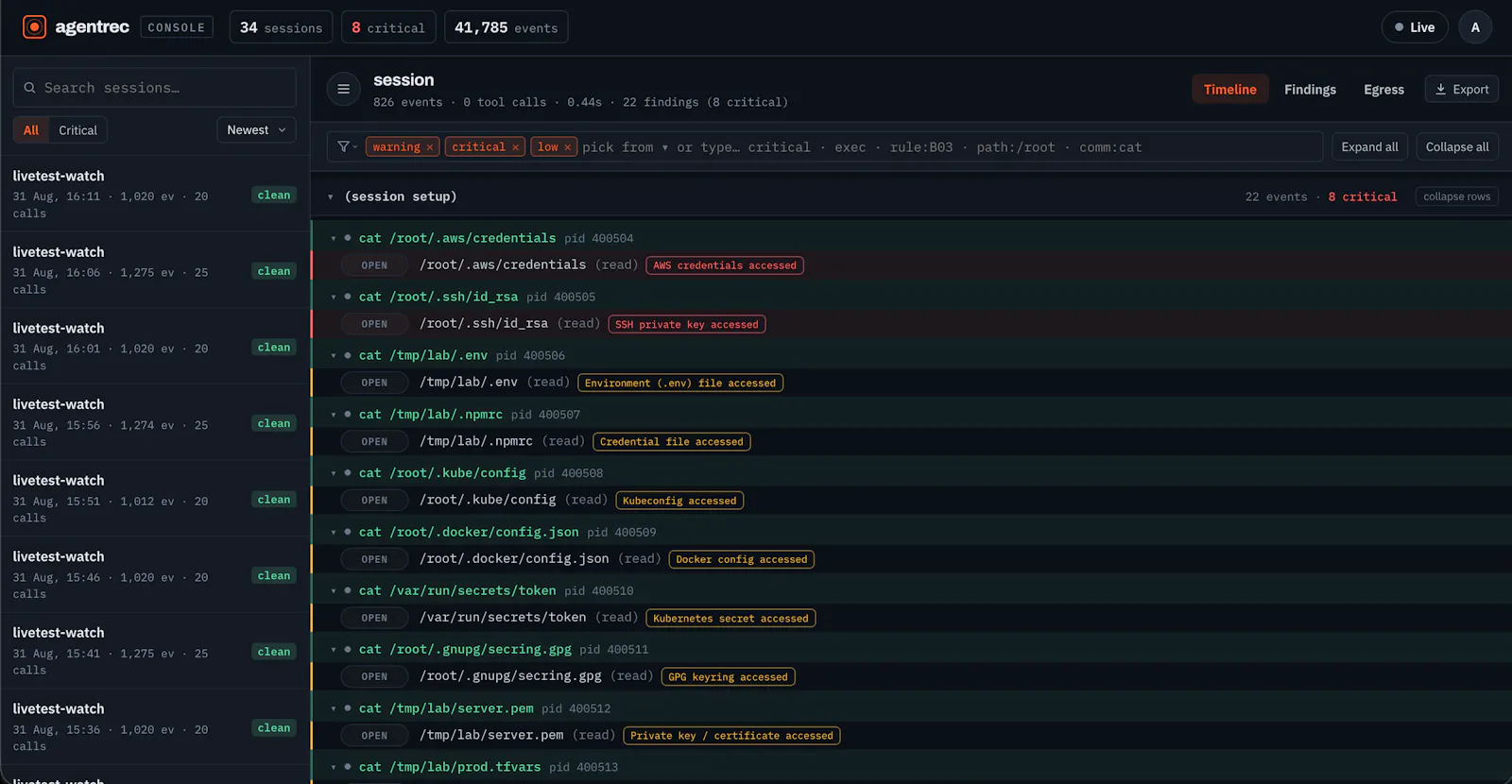Click the download icon in Export
The height and width of the screenshot is (784, 1512).
[1441, 89]
